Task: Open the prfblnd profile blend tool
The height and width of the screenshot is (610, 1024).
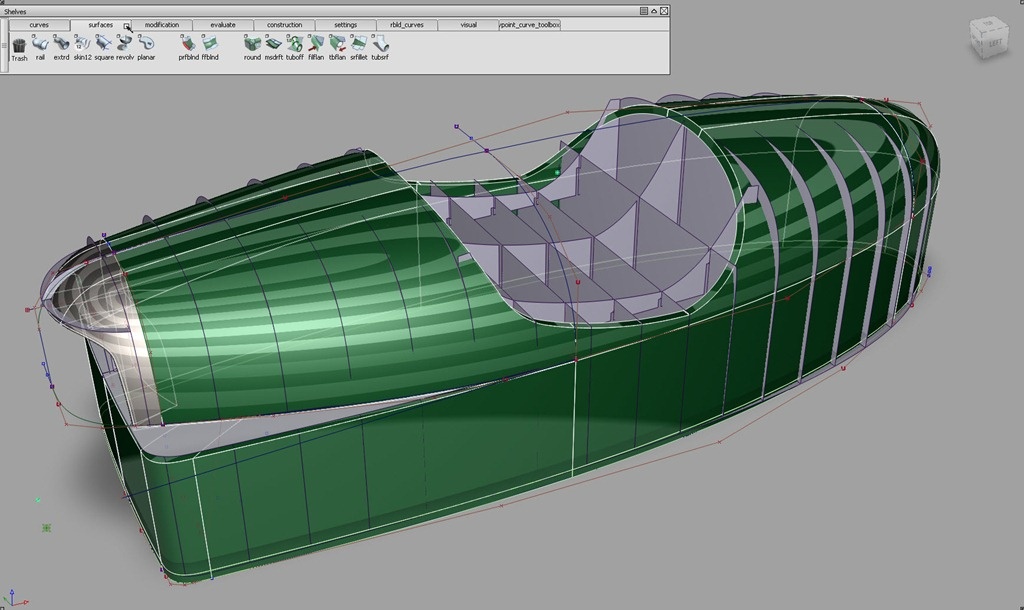Action: pos(188,44)
